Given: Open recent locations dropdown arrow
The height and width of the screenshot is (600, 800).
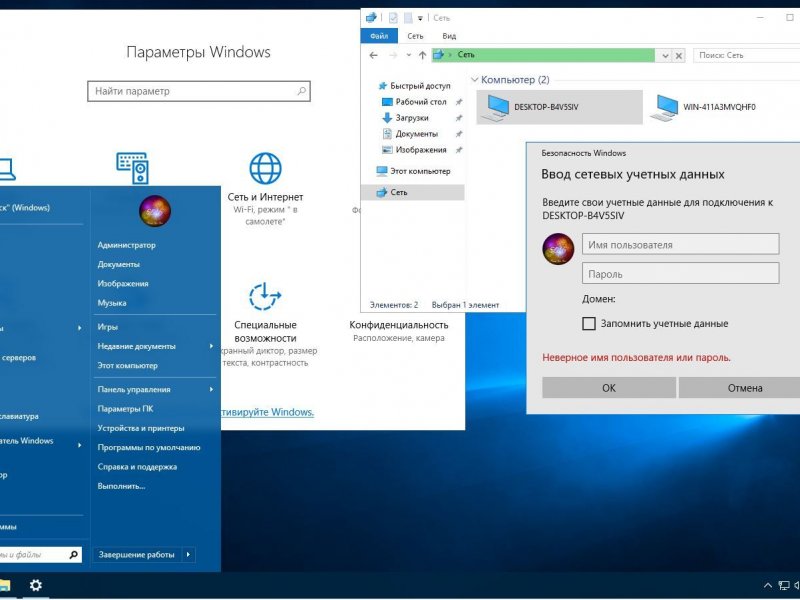Looking at the screenshot, I should click(409, 55).
